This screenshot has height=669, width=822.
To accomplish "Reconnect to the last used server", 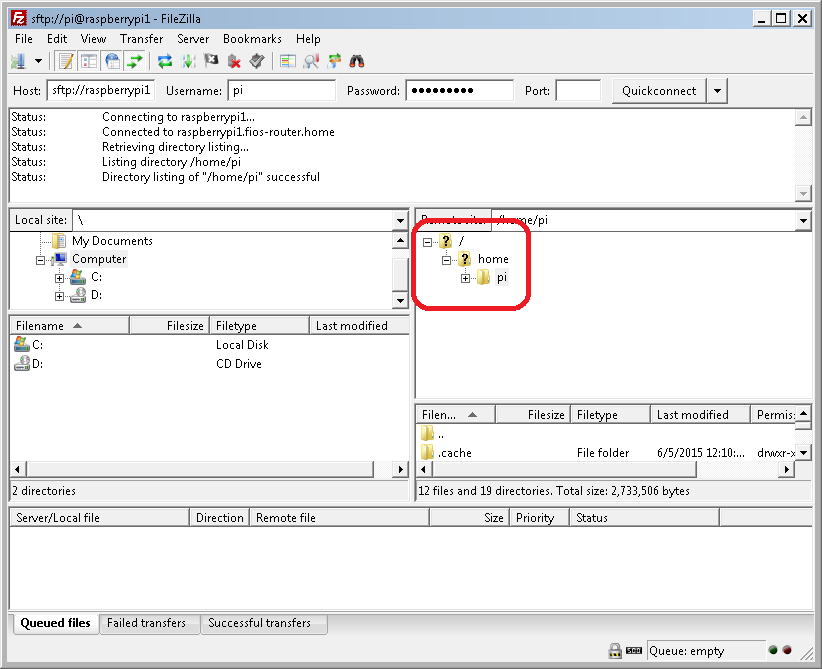I will [257, 61].
